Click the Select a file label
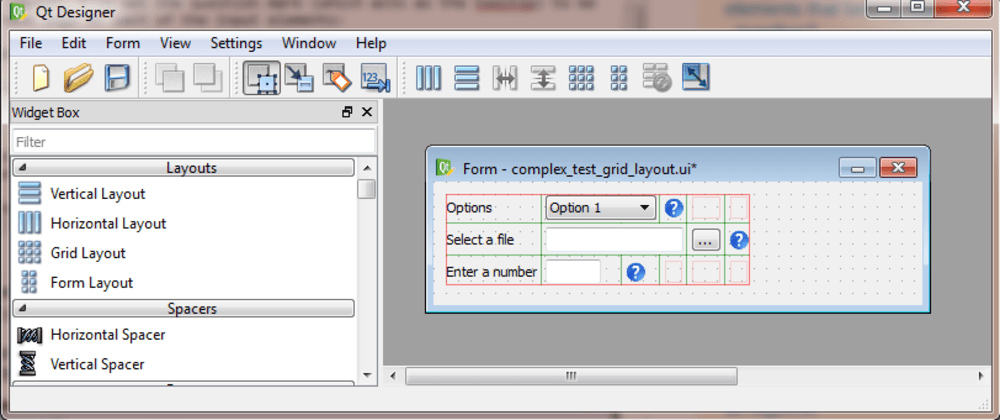The image size is (1000, 420). [480, 240]
